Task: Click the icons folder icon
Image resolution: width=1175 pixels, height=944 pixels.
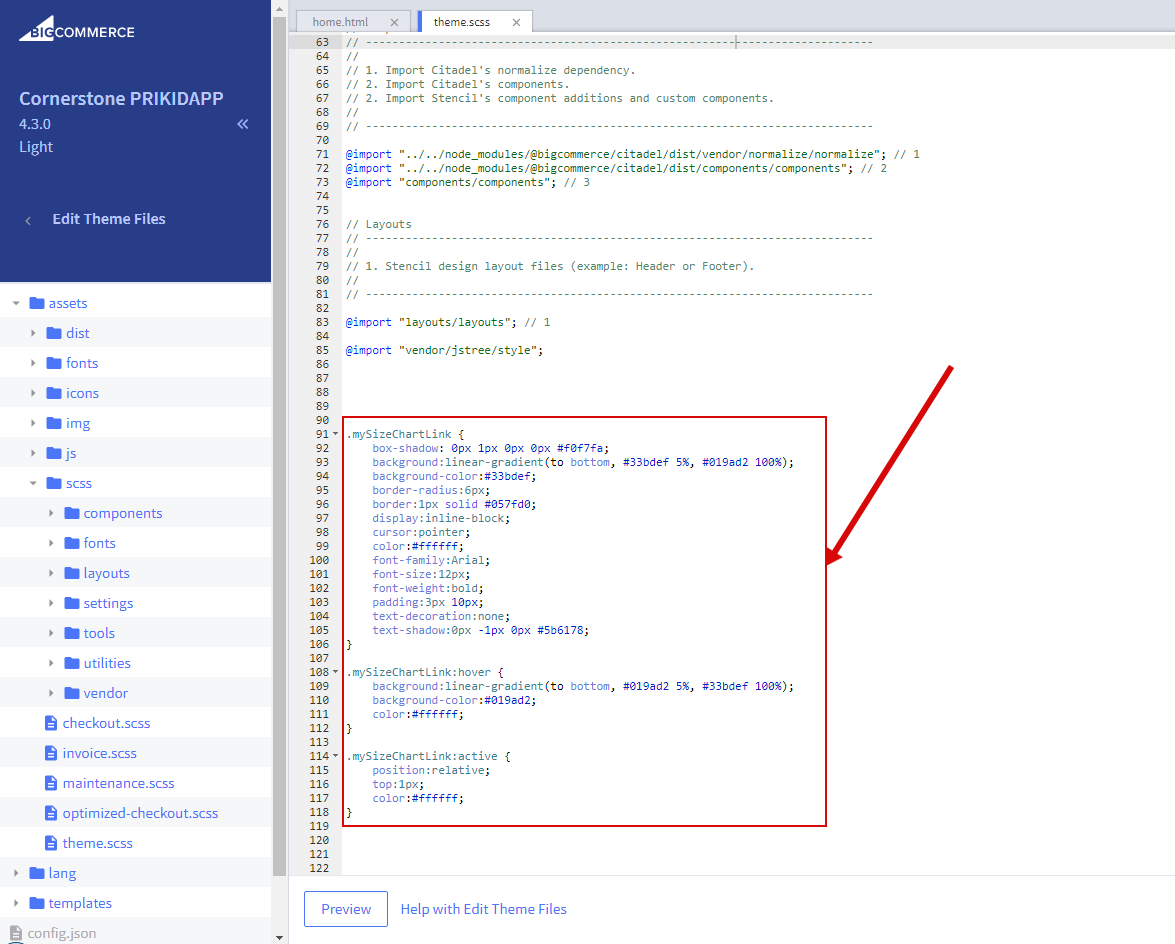Action: click(54, 393)
